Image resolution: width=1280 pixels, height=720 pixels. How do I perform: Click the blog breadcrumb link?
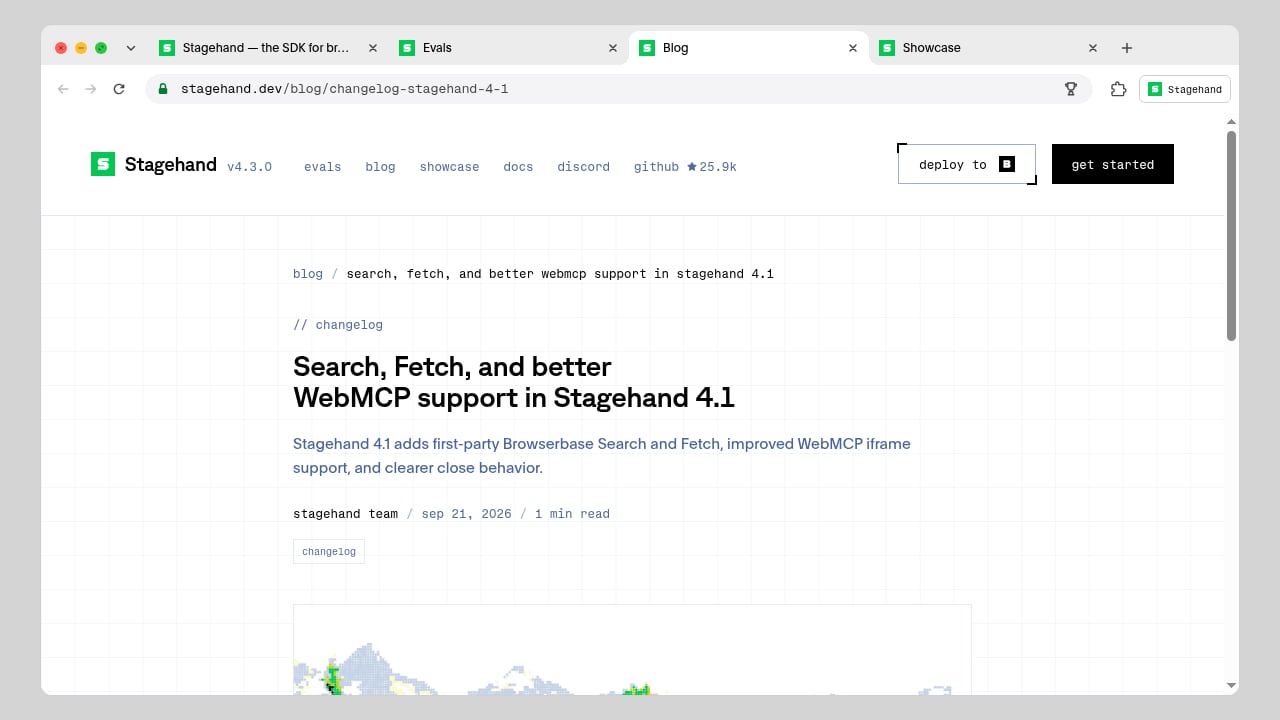tap(308, 274)
